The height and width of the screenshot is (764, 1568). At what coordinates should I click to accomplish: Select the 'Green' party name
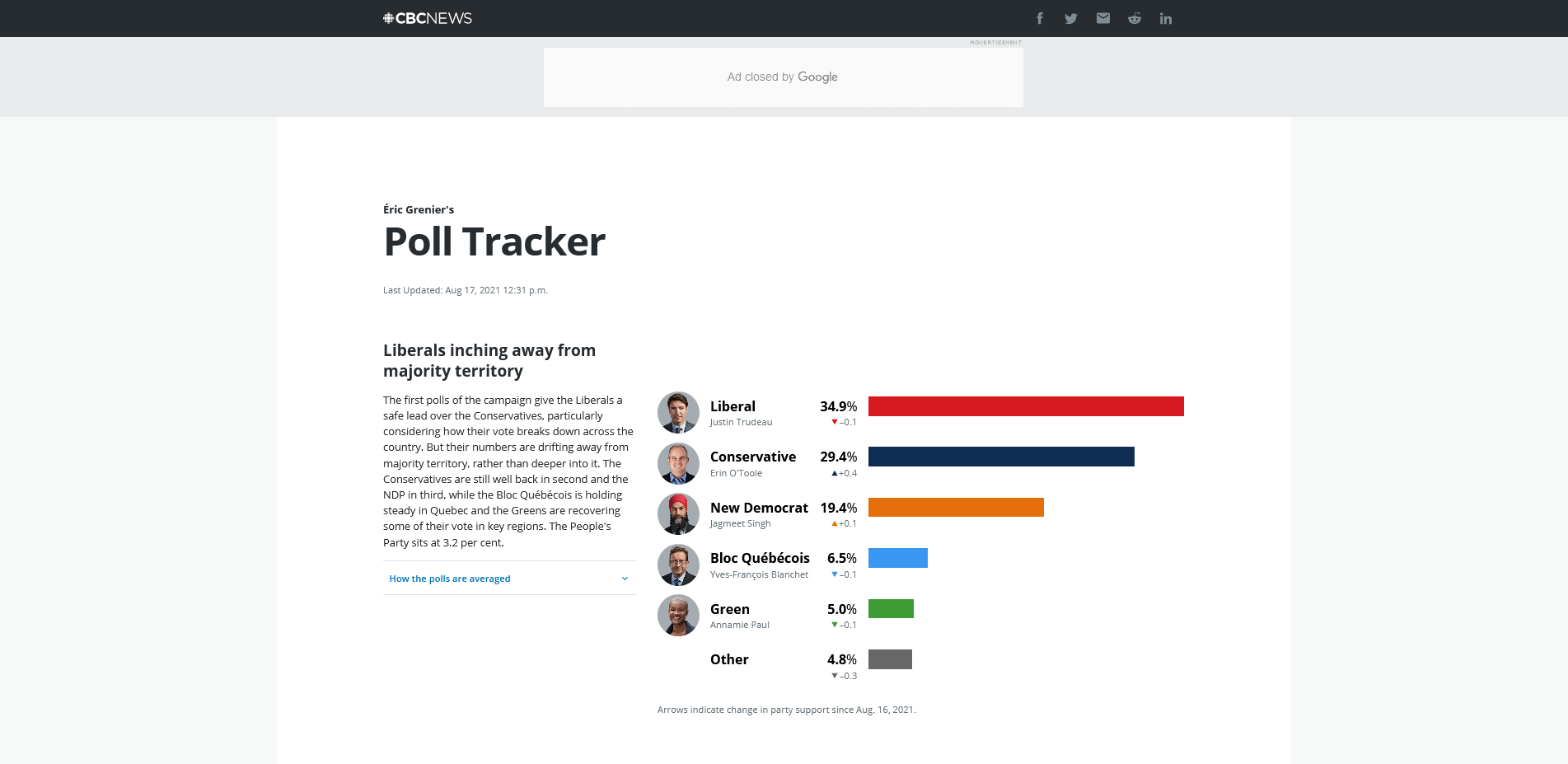(x=730, y=609)
